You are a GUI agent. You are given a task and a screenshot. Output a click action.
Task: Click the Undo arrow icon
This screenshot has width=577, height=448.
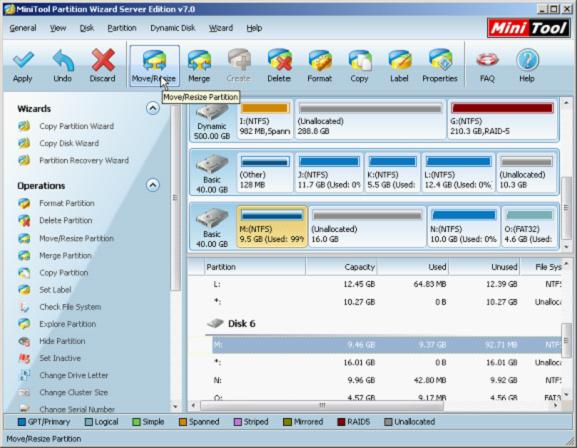[63, 60]
